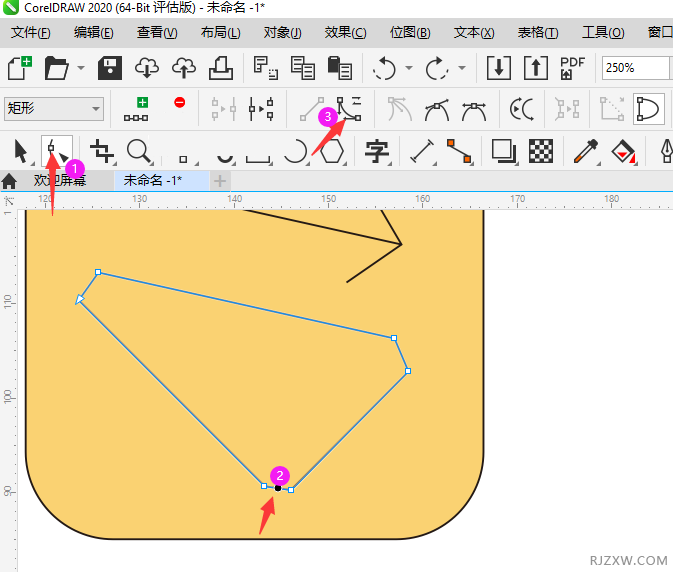Click the red Delete nodes button

[180, 102]
